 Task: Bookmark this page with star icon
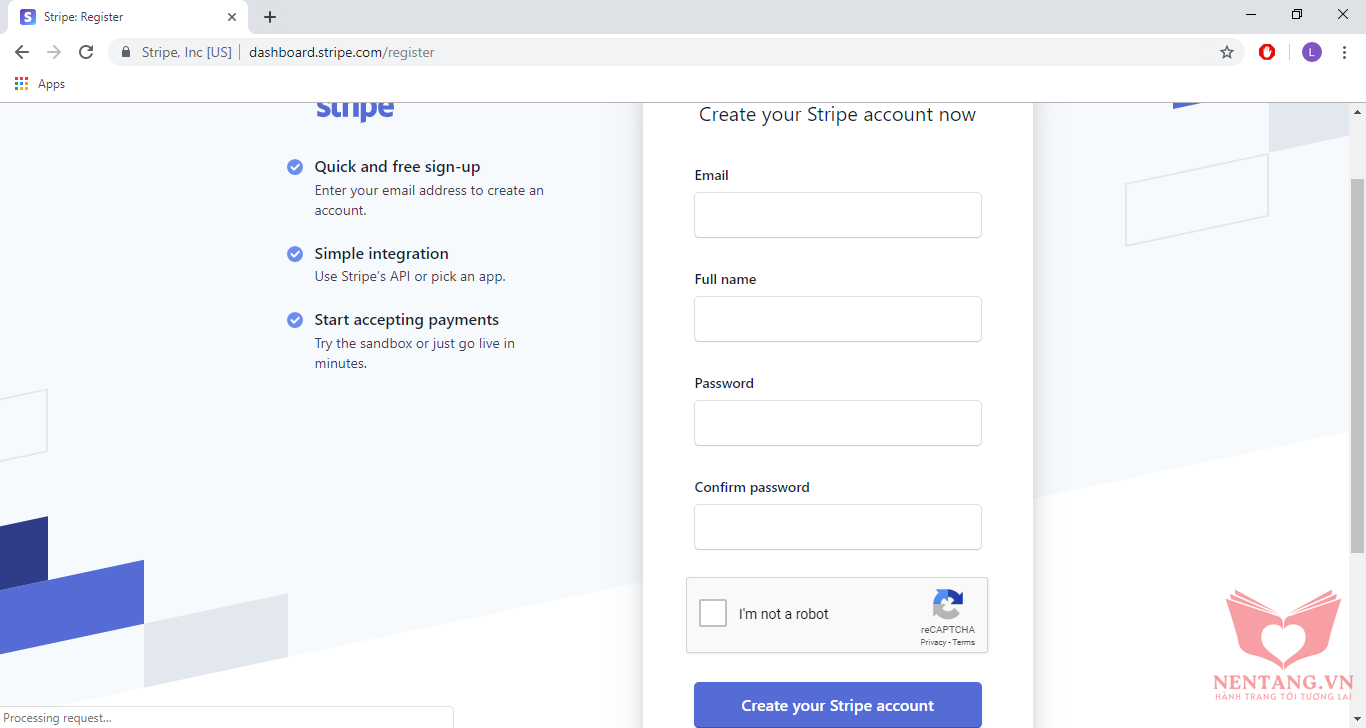coord(1227,52)
